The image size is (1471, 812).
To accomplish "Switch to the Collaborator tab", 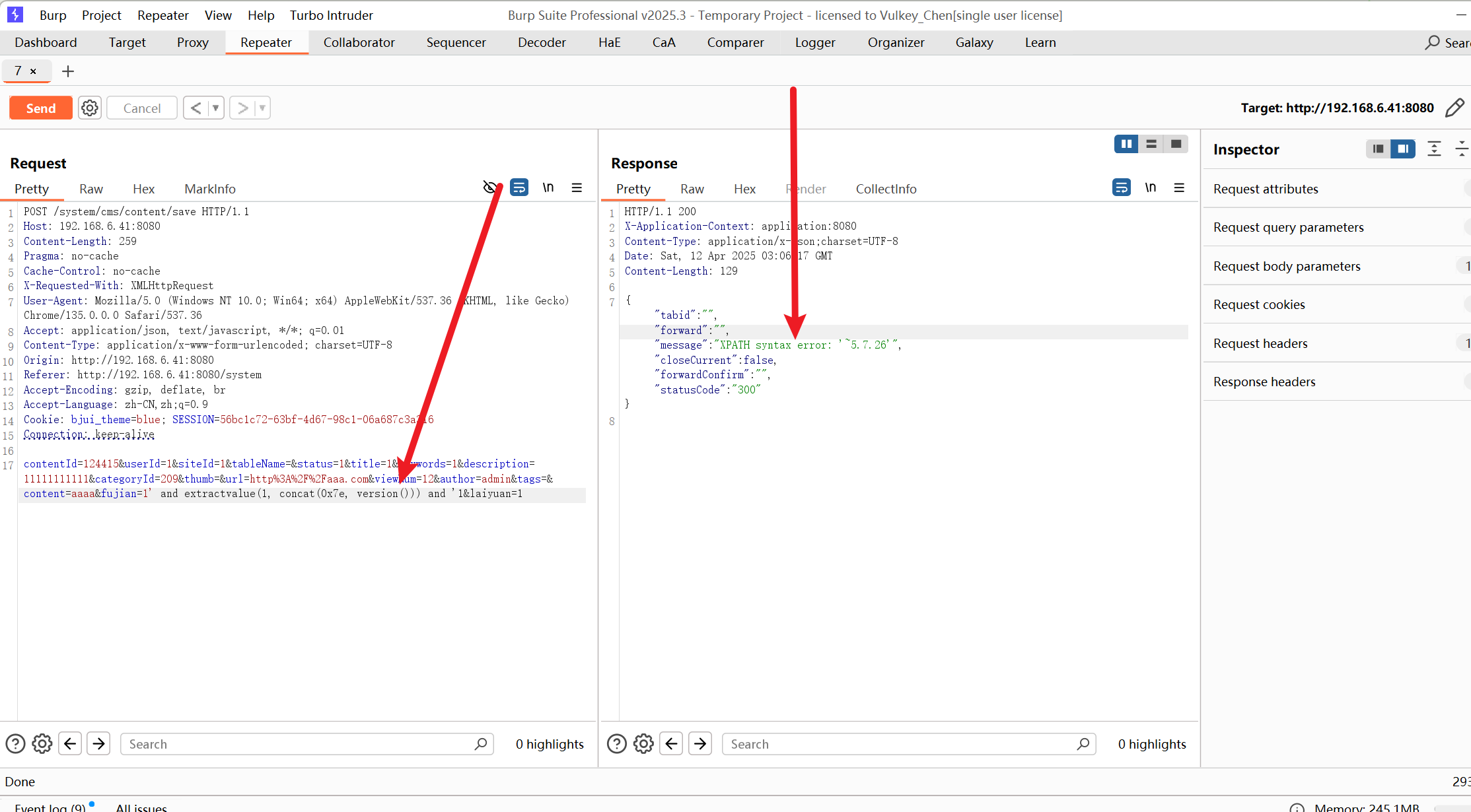I will click(x=359, y=42).
